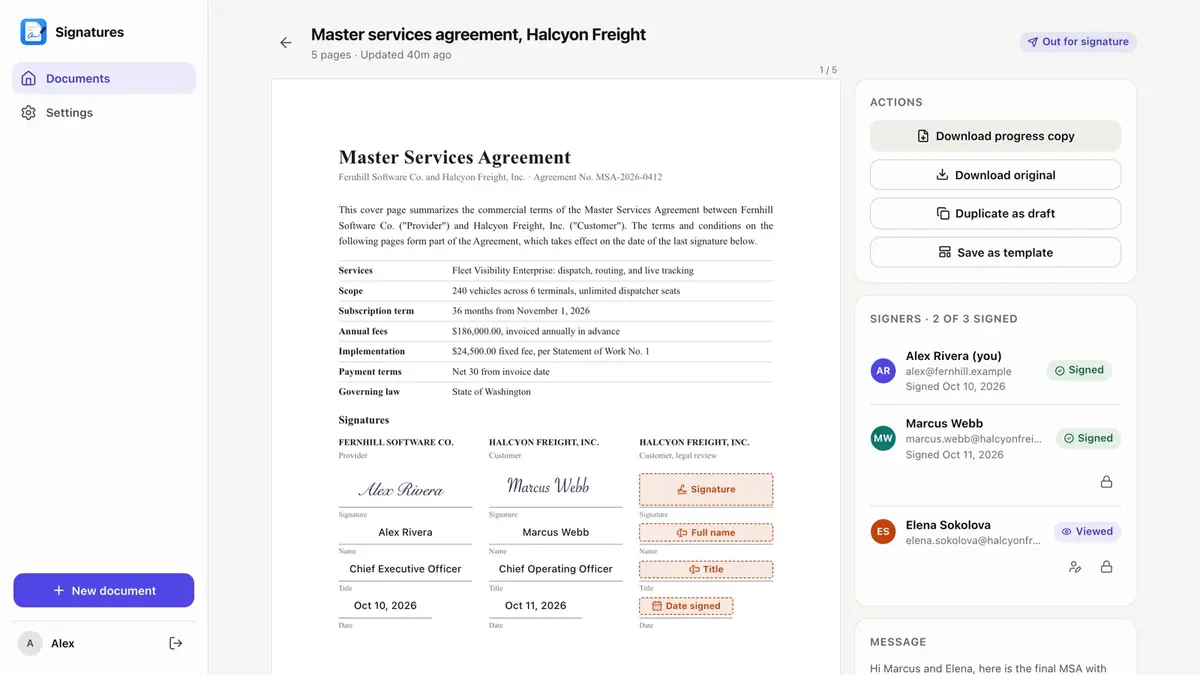Image resolution: width=1200 pixels, height=675 pixels.
Task: Click the page indicator 1 / 5
Action: [x=828, y=70]
